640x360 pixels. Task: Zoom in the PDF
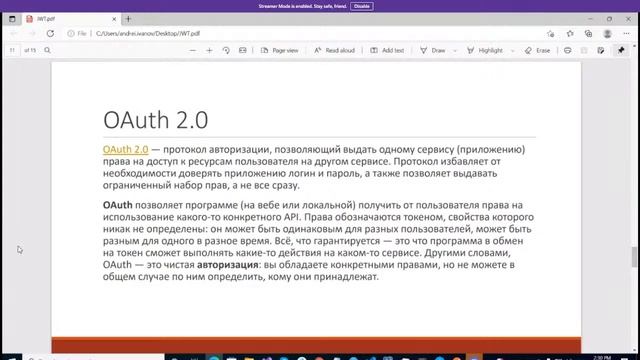click(x=209, y=50)
